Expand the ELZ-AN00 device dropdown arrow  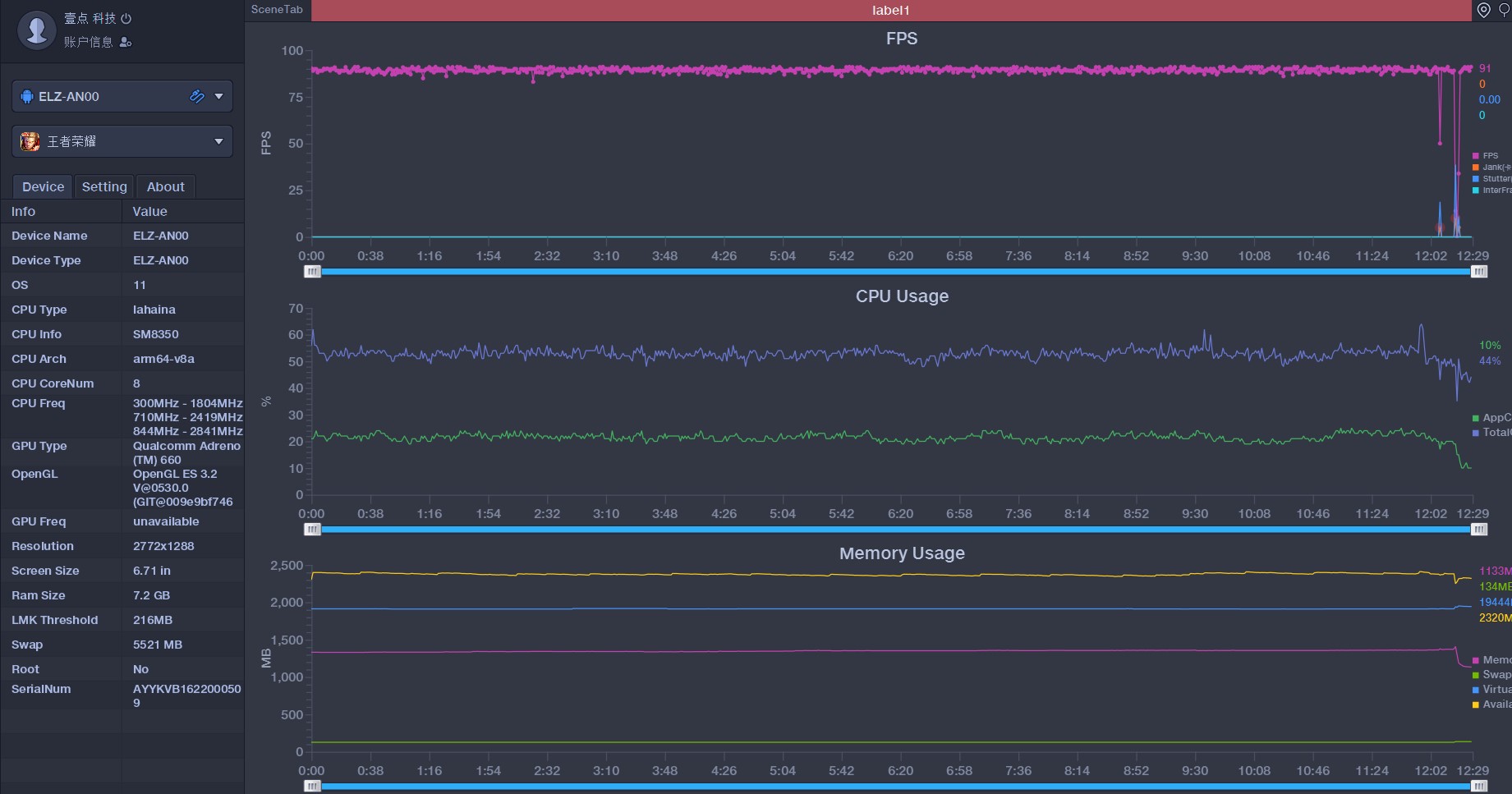click(x=218, y=96)
